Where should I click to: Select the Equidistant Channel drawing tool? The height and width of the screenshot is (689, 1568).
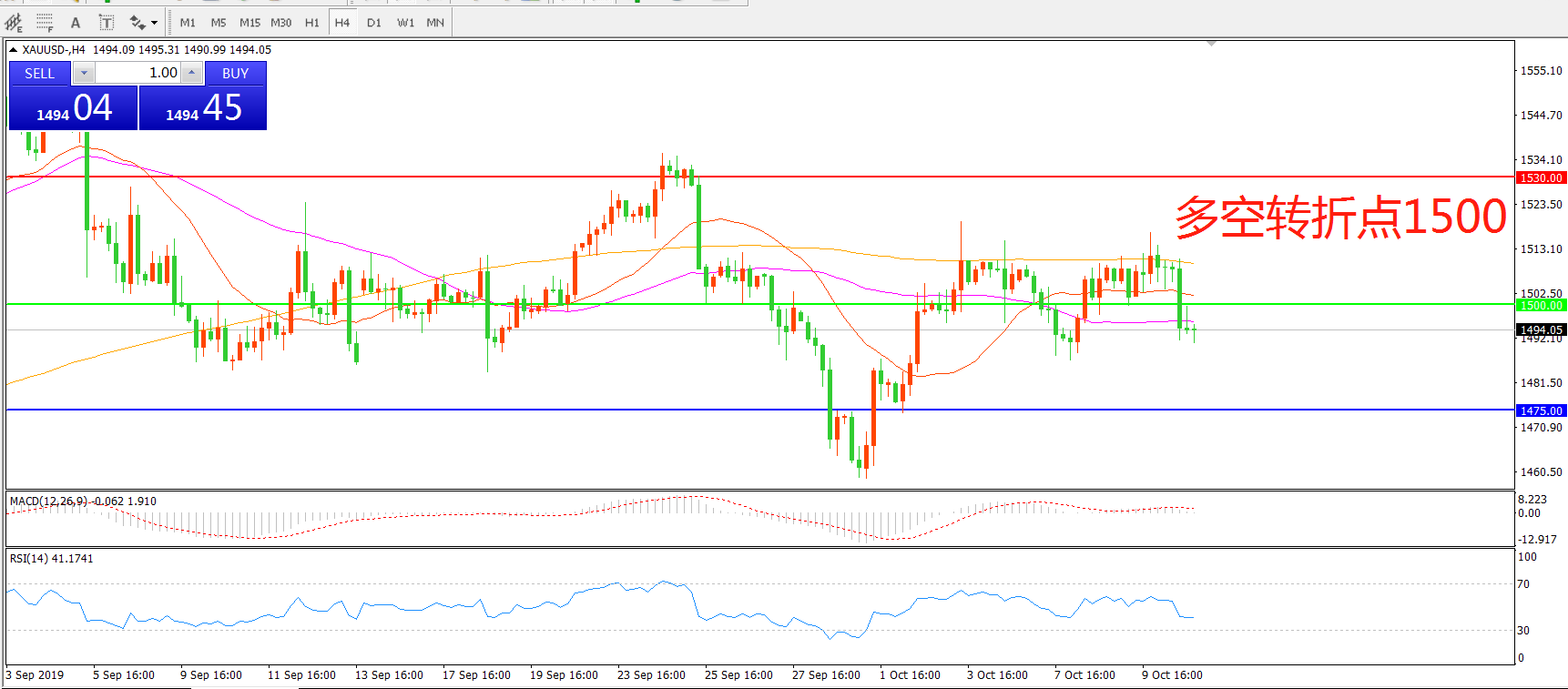pyautogui.click(x=14, y=23)
